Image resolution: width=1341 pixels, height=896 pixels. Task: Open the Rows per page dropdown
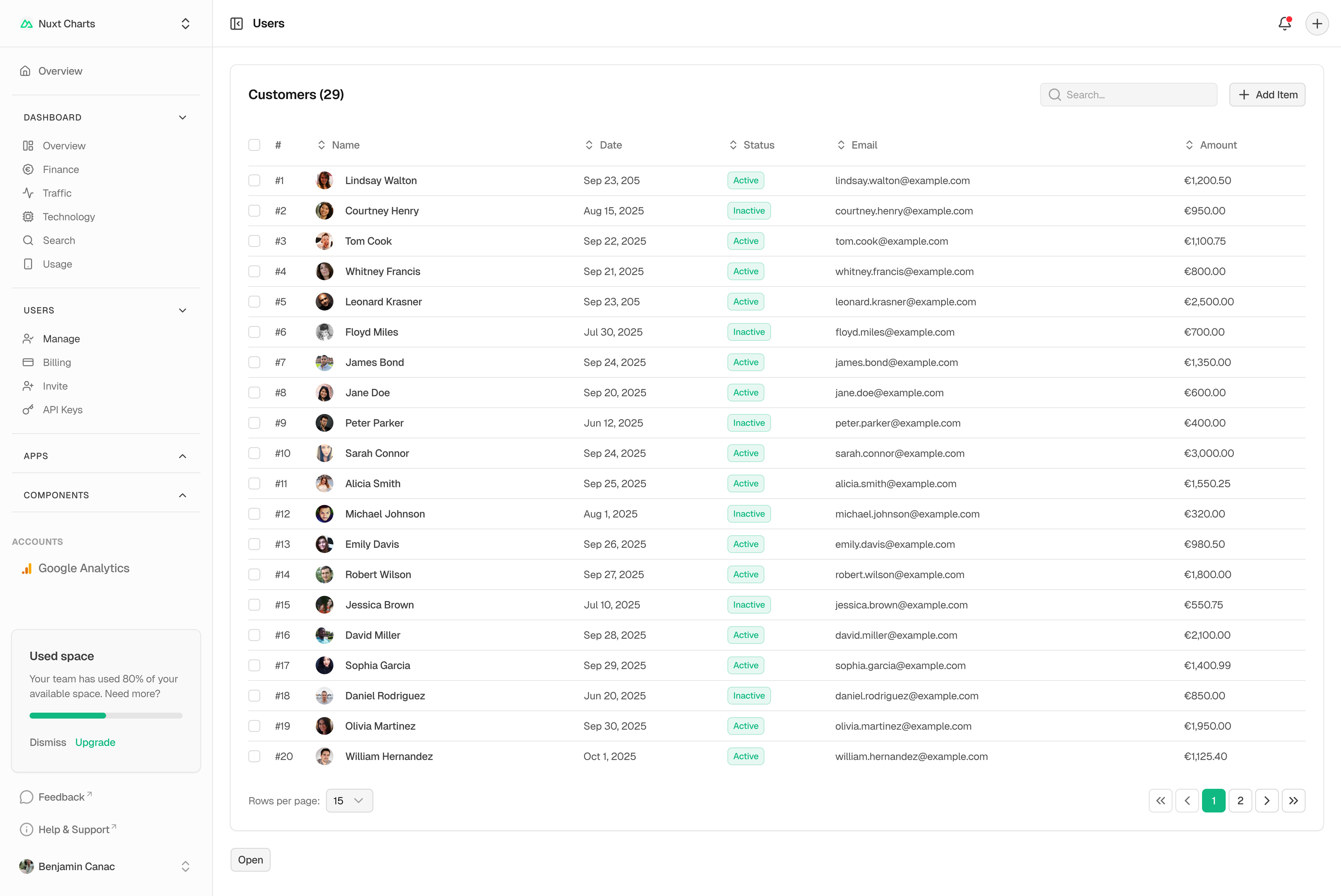coord(349,801)
